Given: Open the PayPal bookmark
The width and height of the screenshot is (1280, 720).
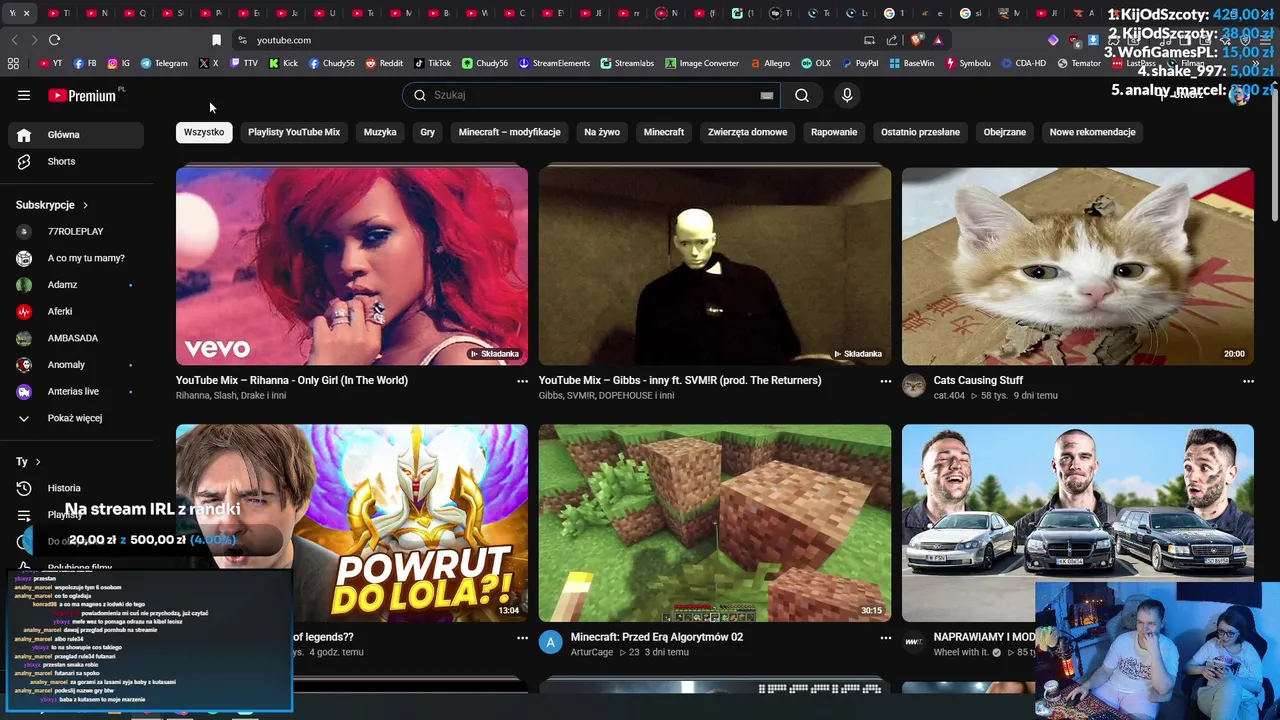Looking at the screenshot, I should 860,63.
